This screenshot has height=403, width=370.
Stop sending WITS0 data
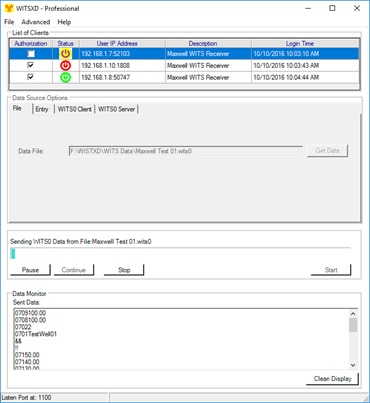click(x=124, y=270)
